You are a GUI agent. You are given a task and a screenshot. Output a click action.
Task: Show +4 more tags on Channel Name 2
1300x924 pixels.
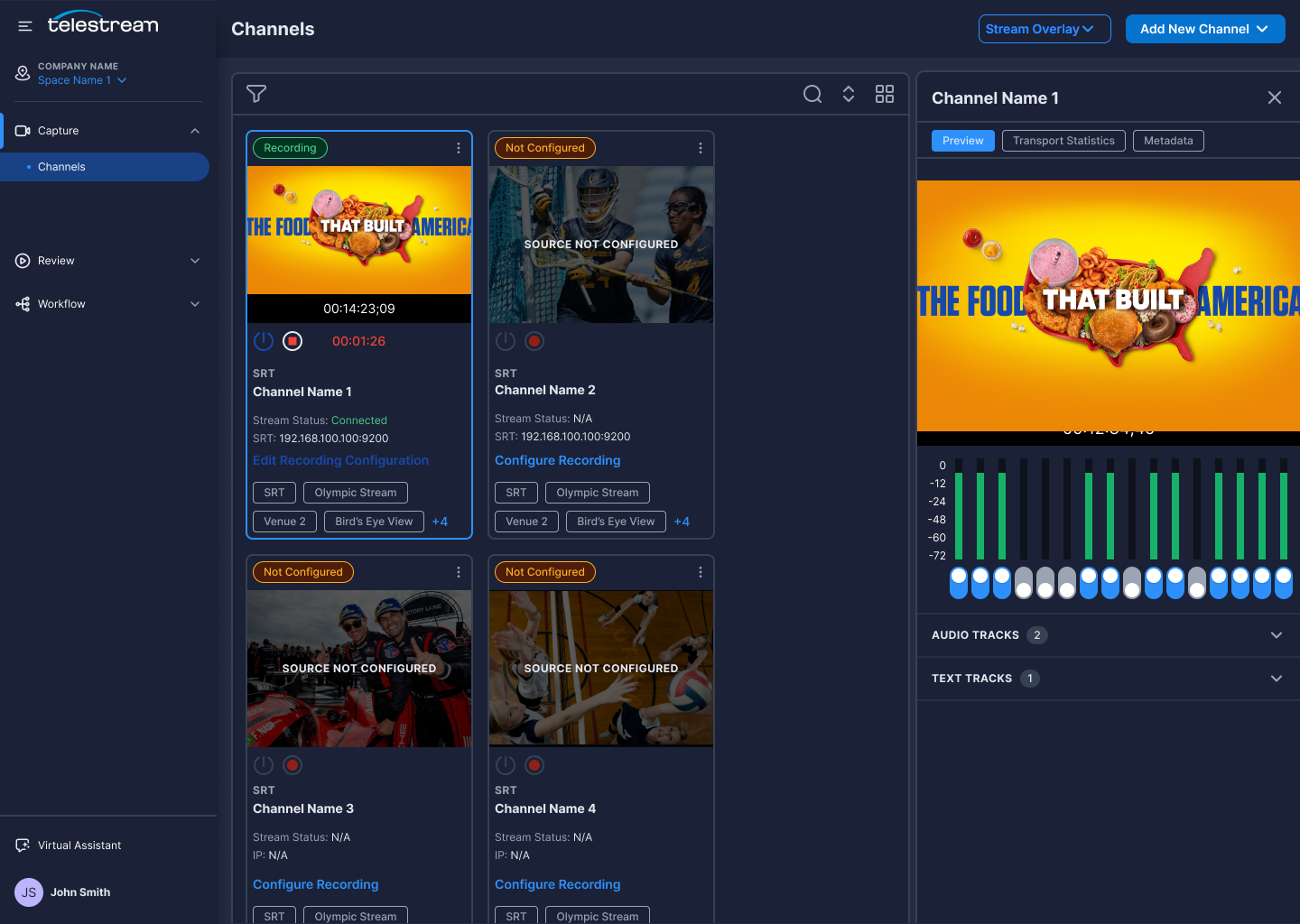(682, 522)
